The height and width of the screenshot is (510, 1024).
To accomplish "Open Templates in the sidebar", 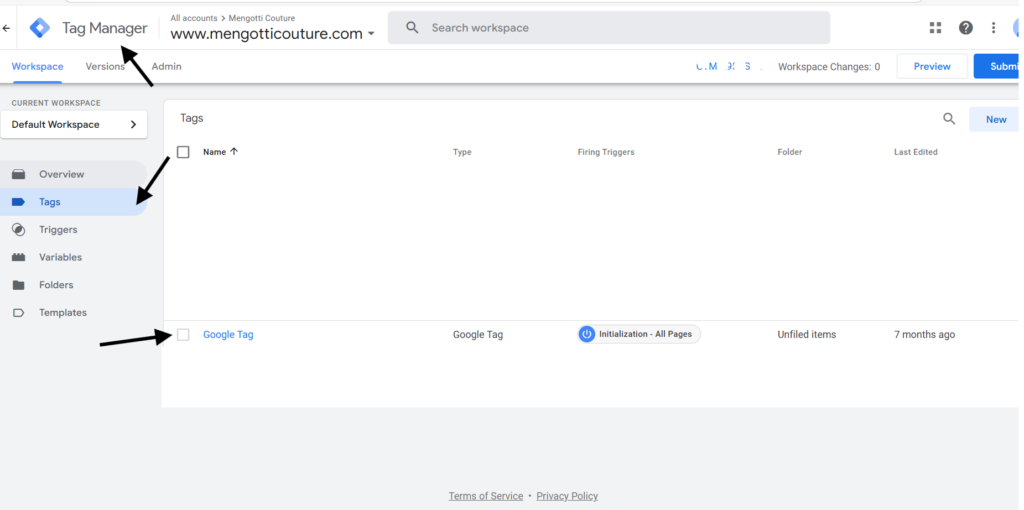I will [x=74, y=313].
